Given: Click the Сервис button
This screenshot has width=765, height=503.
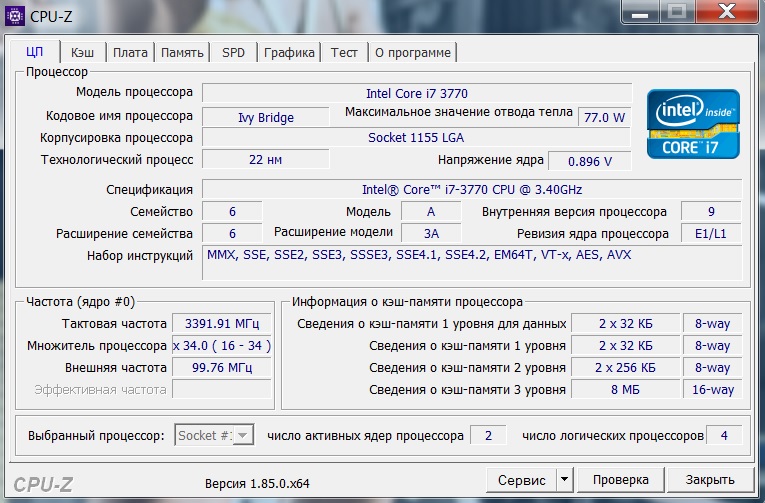Looking at the screenshot, I should (x=521, y=480).
